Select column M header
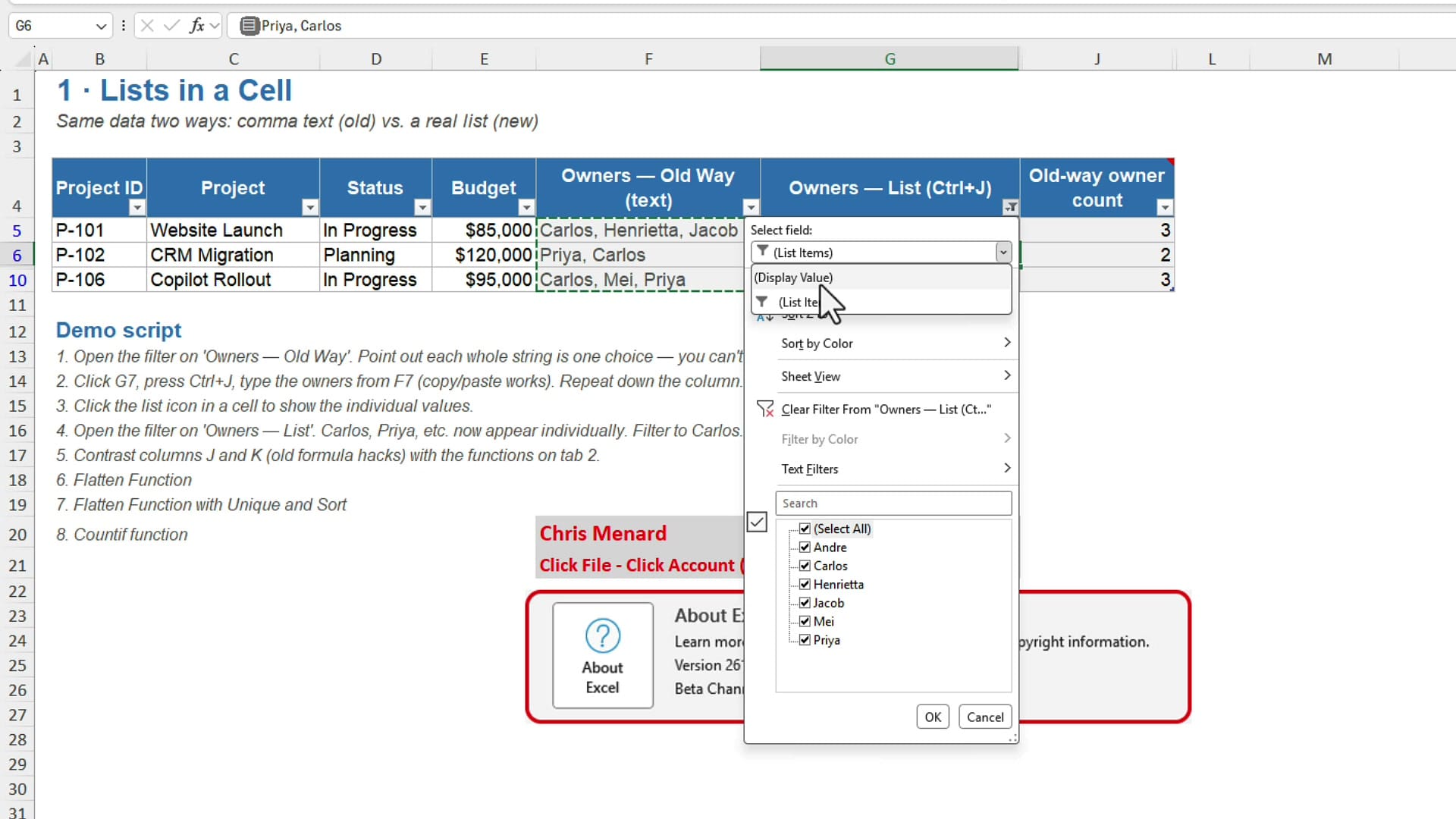The height and width of the screenshot is (819, 1456). click(x=1324, y=59)
